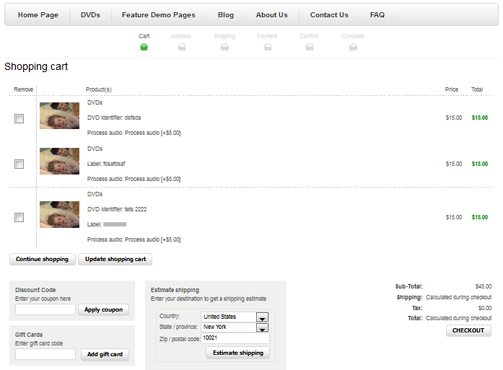
Task: Visit the Blog menu item
Action: point(226,15)
